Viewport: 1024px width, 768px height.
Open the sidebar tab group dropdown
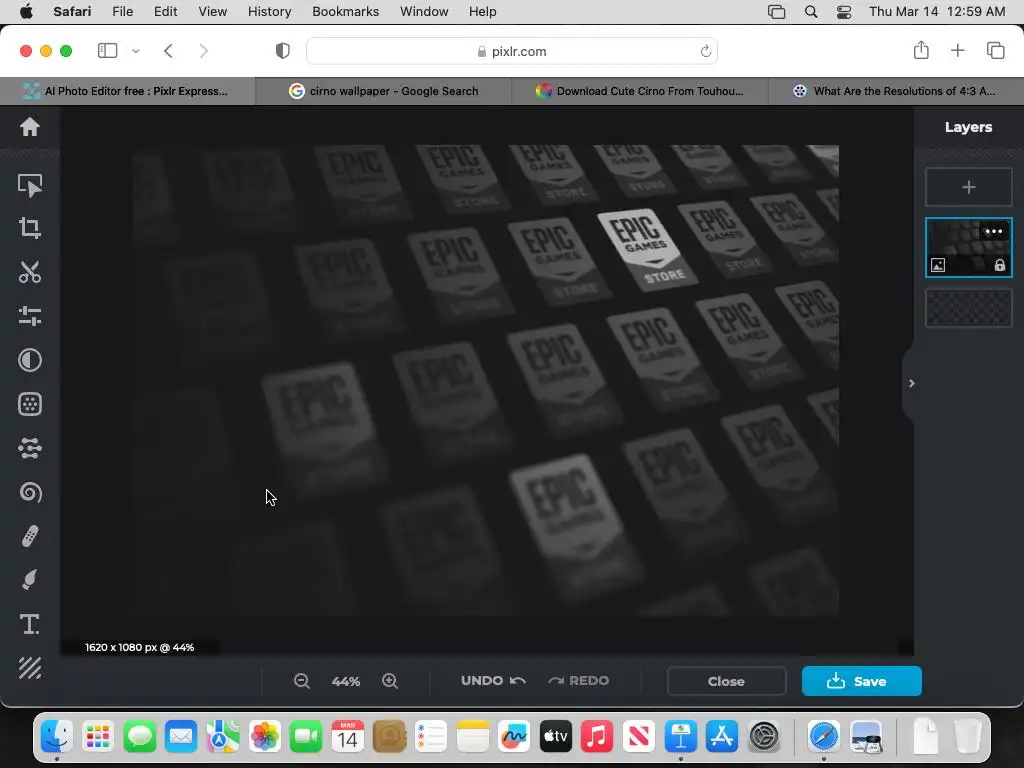point(136,51)
